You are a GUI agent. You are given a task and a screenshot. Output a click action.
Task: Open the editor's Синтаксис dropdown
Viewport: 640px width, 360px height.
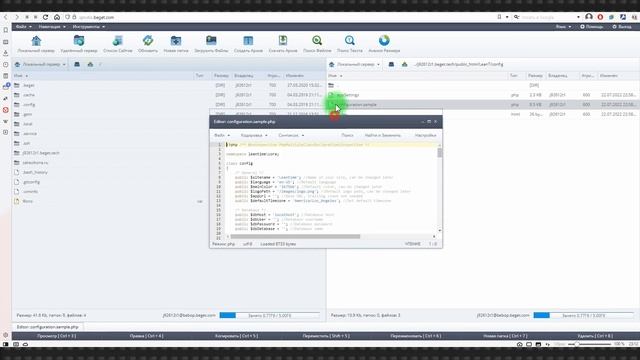[291, 135]
